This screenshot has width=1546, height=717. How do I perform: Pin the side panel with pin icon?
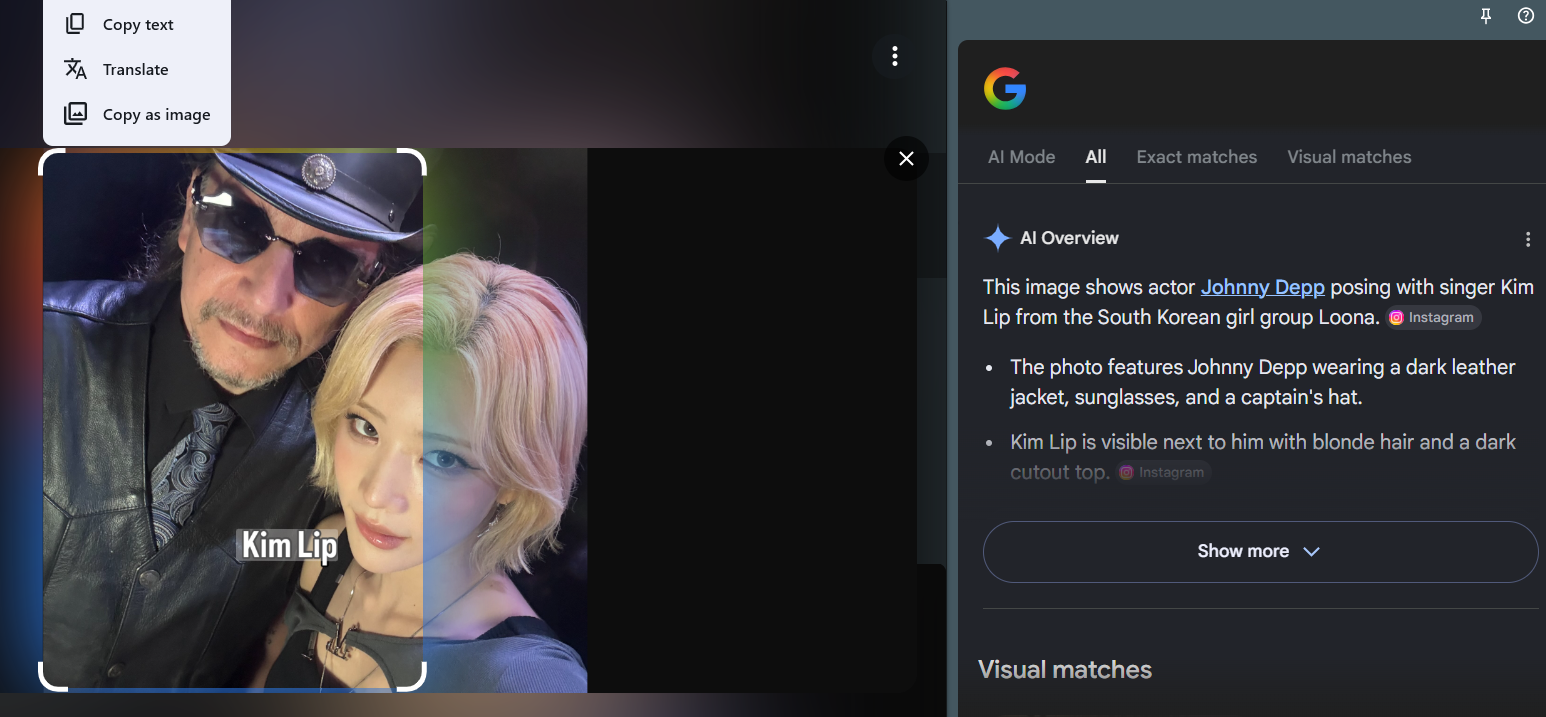coord(1486,16)
